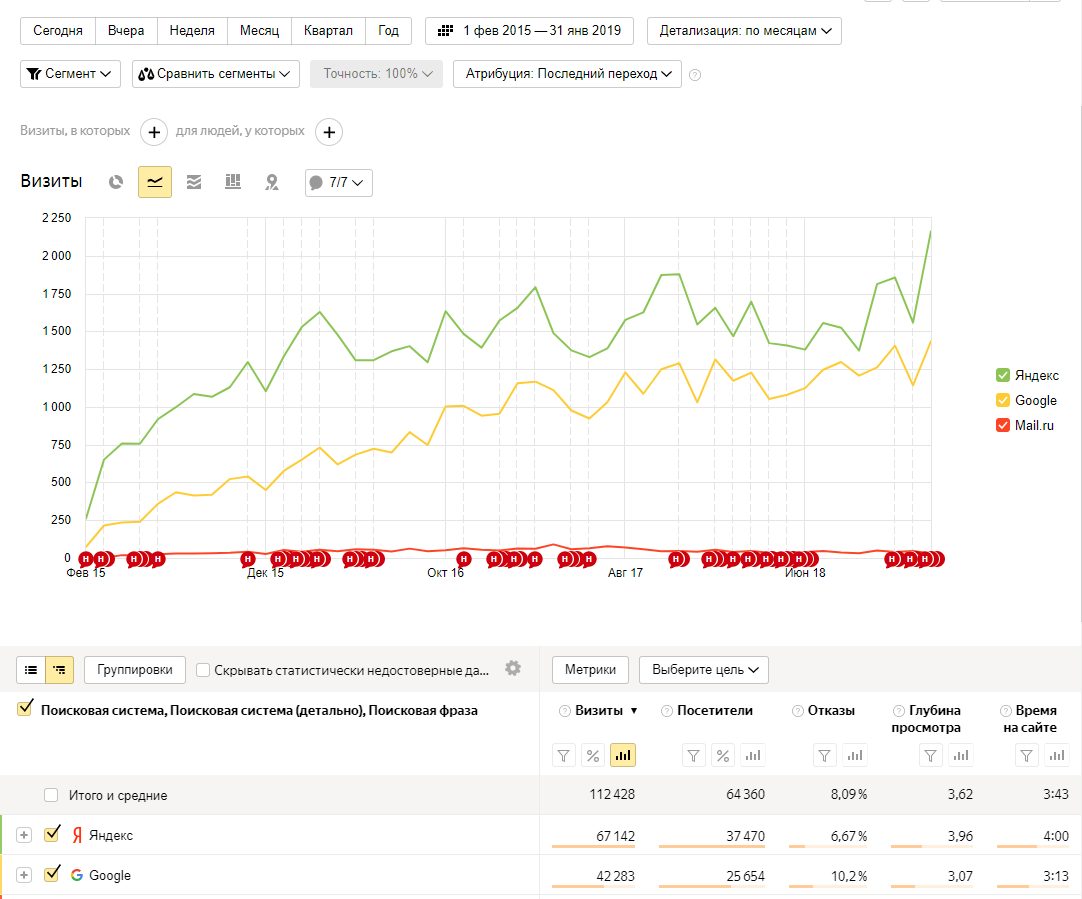Show percent values in Визиты column
The image size is (1082, 899).
(x=593, y=755)
